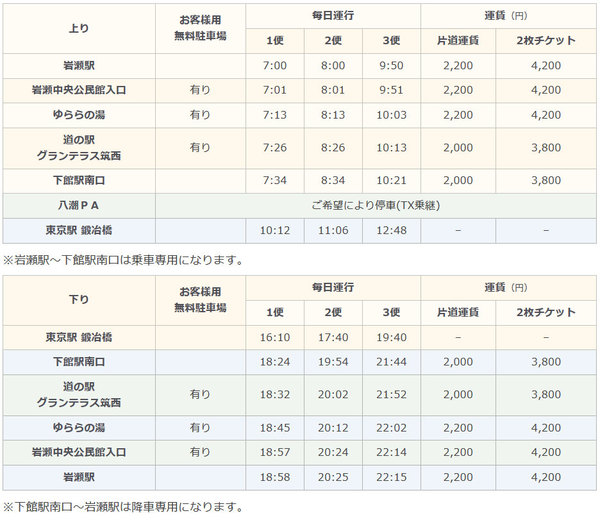Select the 7:00 departure time cell

click(x=274, y=66)
